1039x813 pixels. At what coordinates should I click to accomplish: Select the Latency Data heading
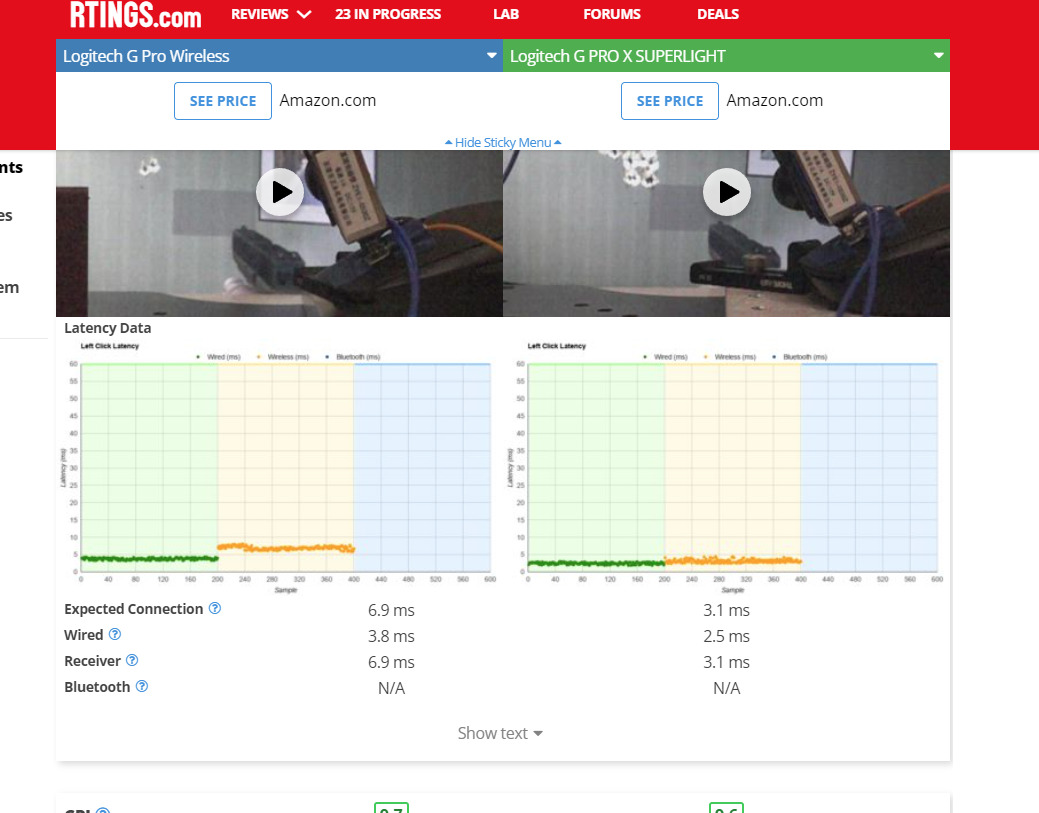pyautogui.click(x=107, y=328)
